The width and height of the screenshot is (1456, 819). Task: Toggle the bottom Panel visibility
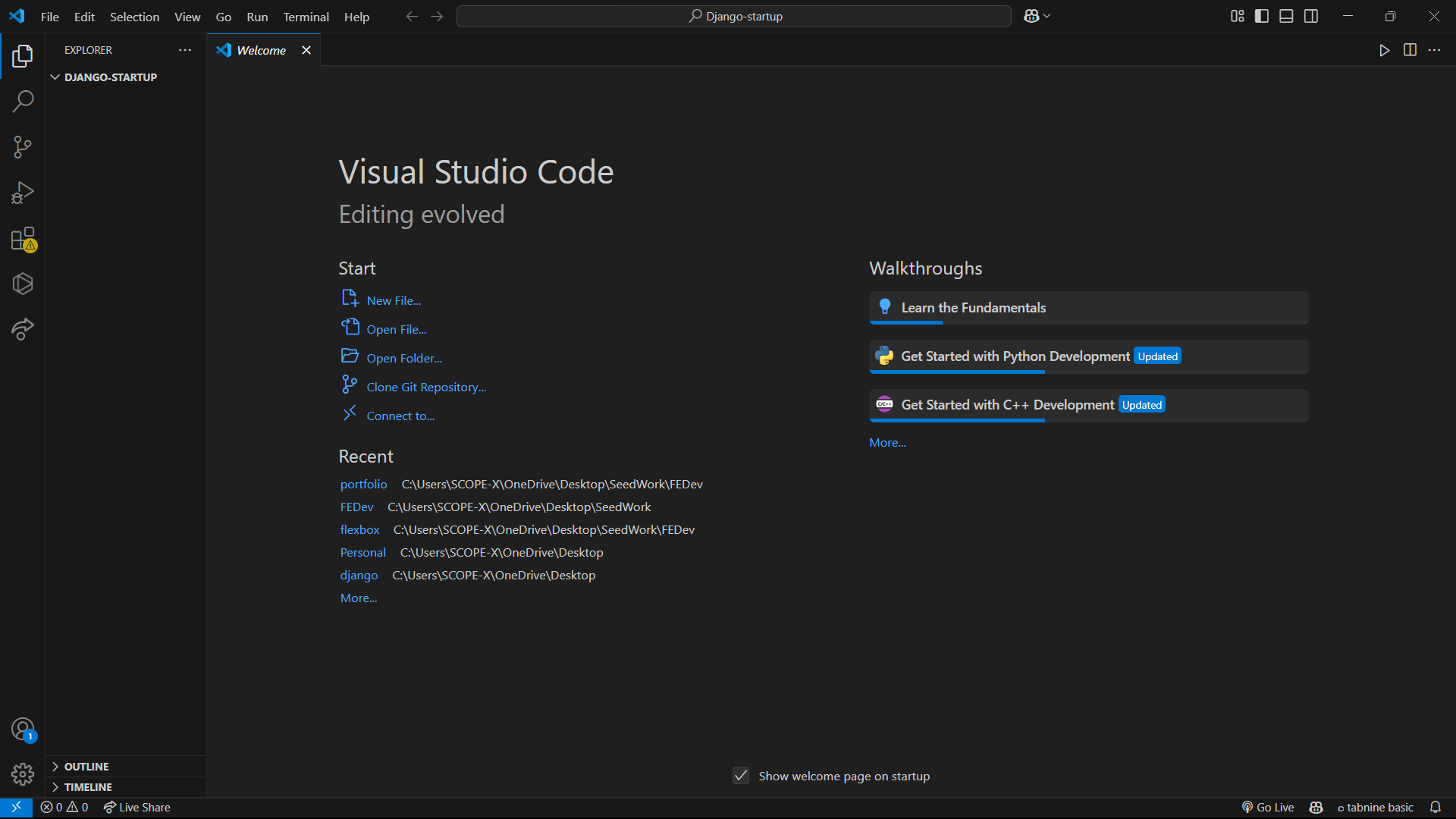point(1286,16)
